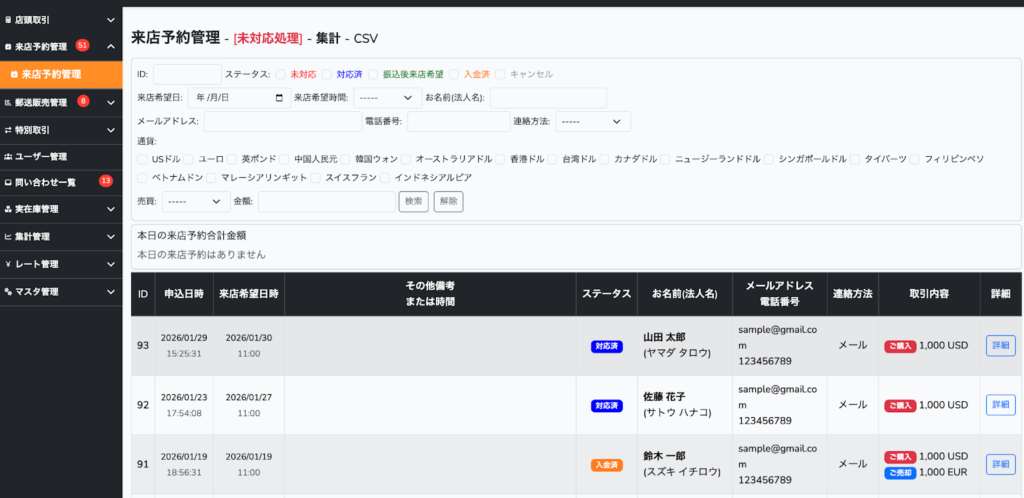Click the 13 badge on 問い合わせ一覧
The width and height of the screenshot is (1024, 498).
click(105, 181)
